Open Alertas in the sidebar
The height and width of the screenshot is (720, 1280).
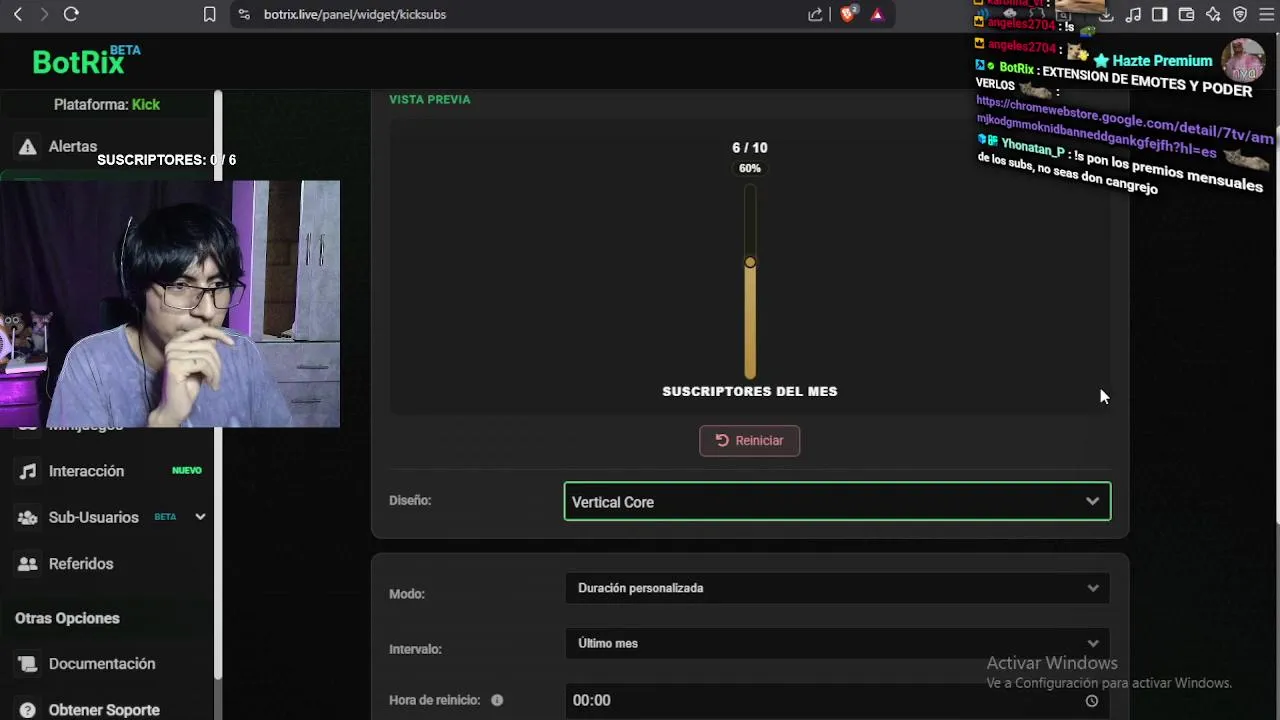[73, 146]
